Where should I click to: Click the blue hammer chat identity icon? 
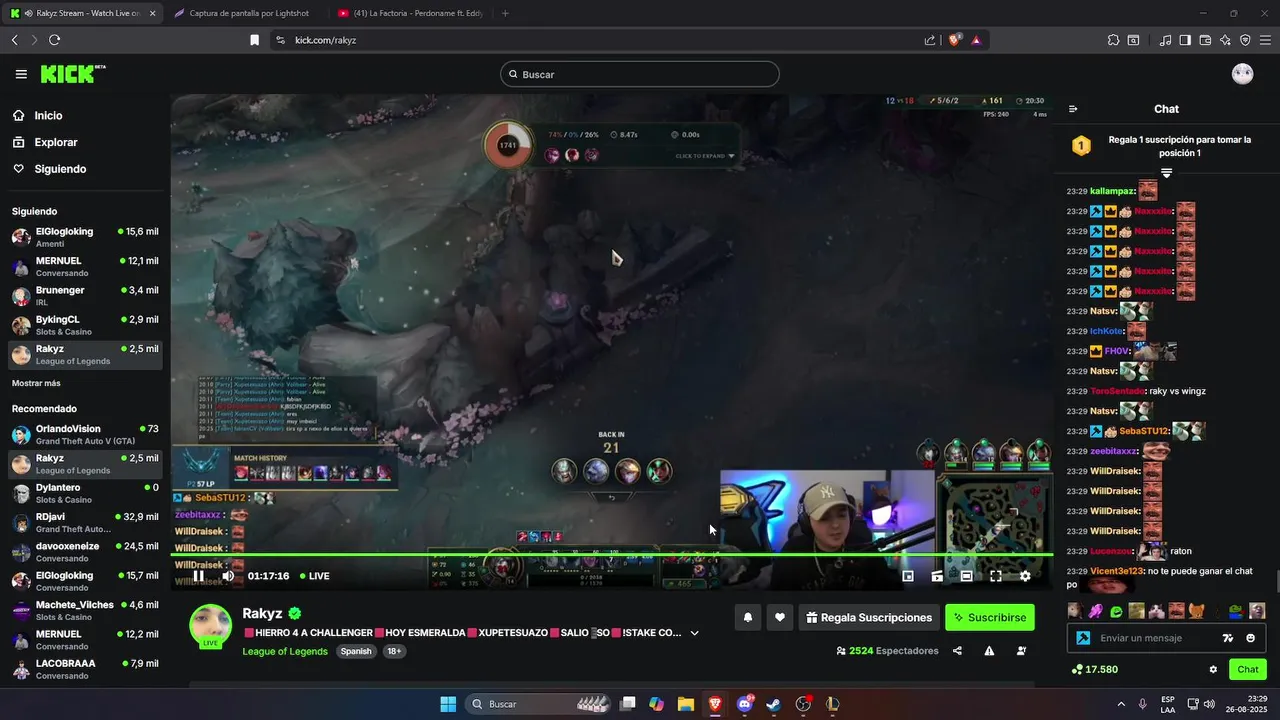(1082, 638)
